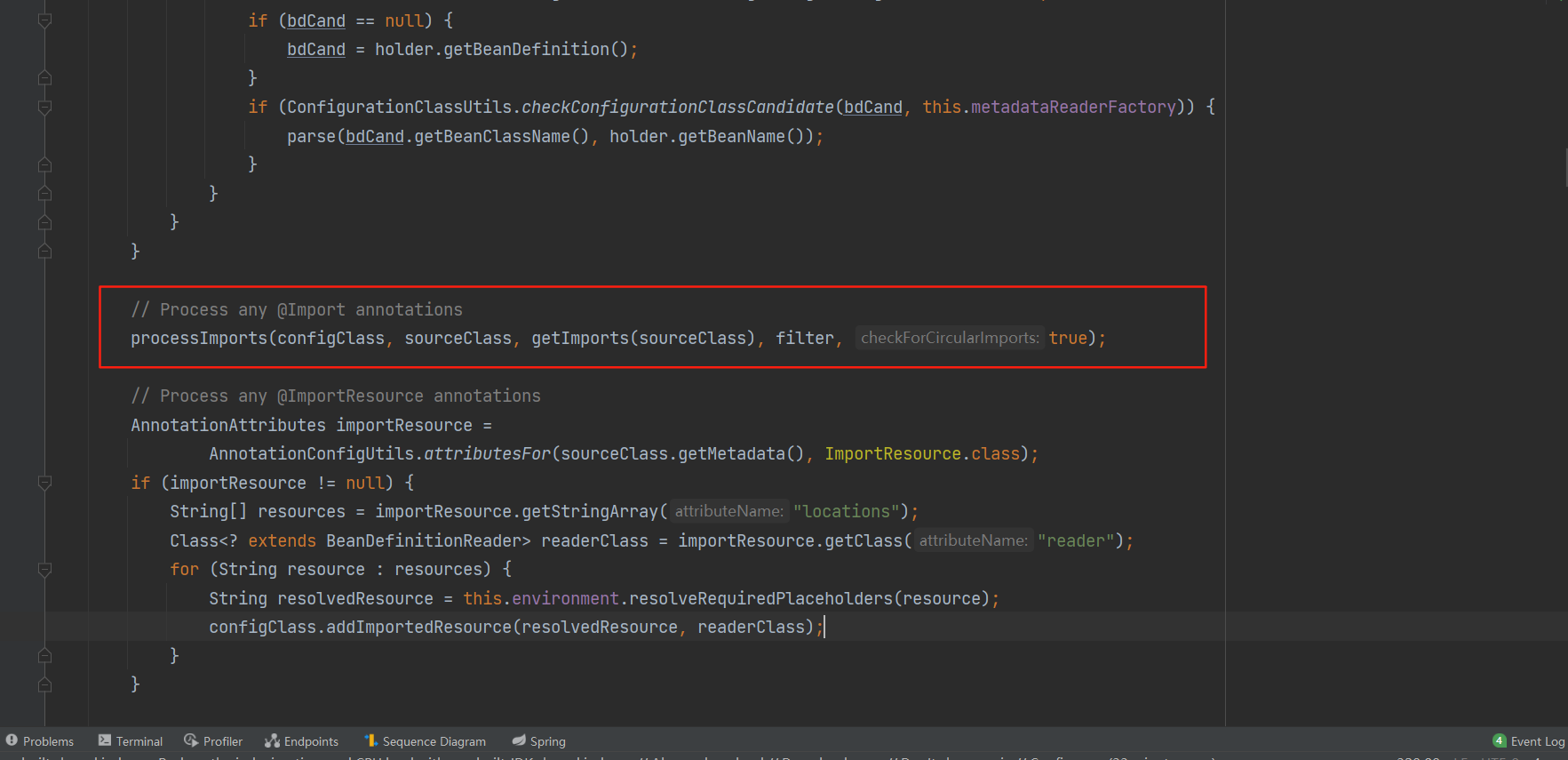Image resolution: width=1568 pixels, height=760 pixels.
Task: Click the filter argument in processImports
Action: 805,338
